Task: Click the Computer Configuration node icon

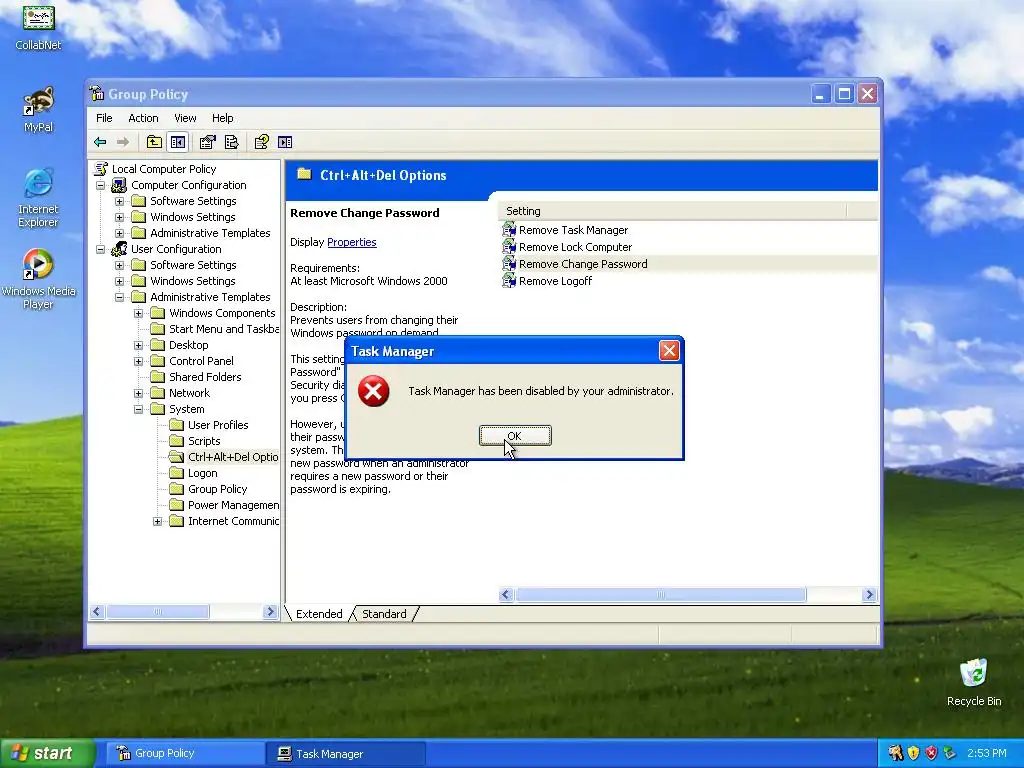Action: pos(119,185)
